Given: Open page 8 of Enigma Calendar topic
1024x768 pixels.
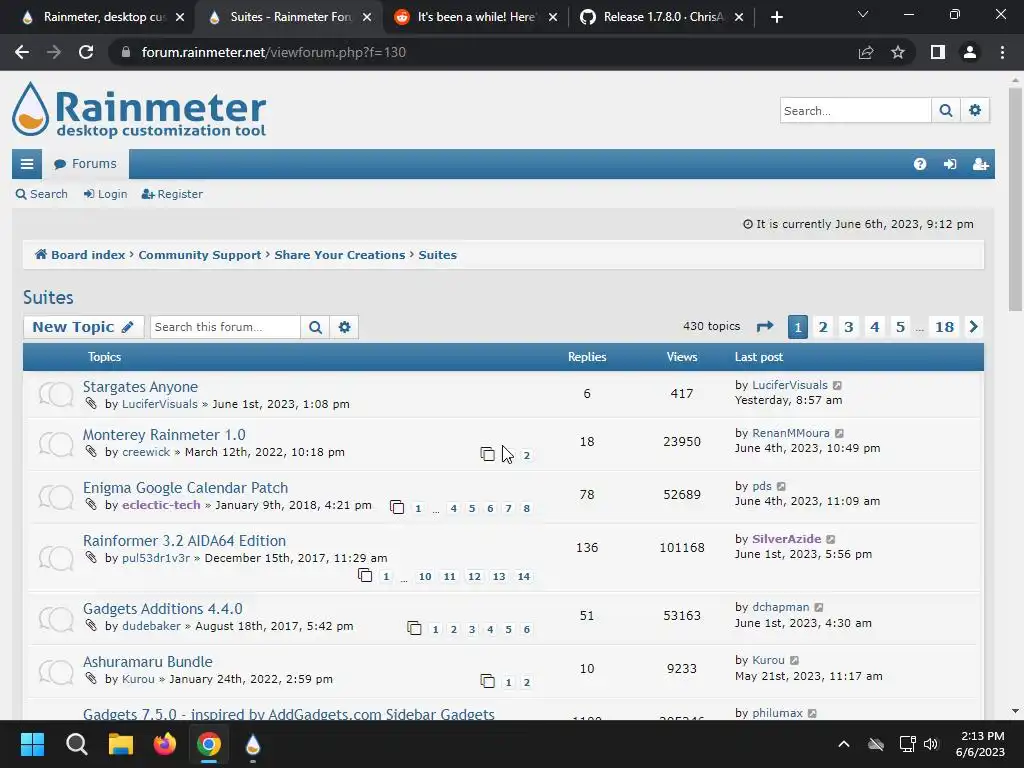Looking at the screenshot, I should coord(526,508).
